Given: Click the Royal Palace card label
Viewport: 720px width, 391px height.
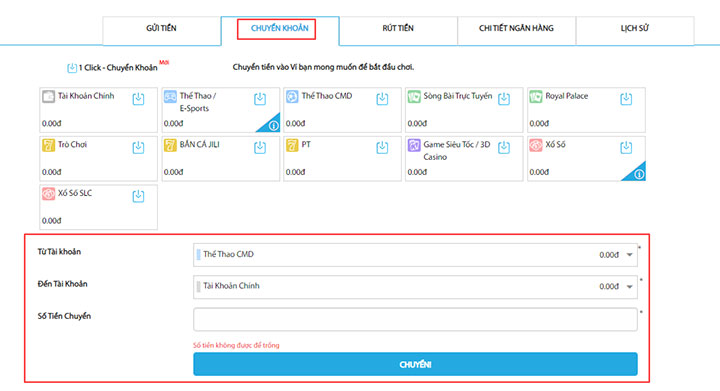Looking at the screenshot, I should click(567, 96).
